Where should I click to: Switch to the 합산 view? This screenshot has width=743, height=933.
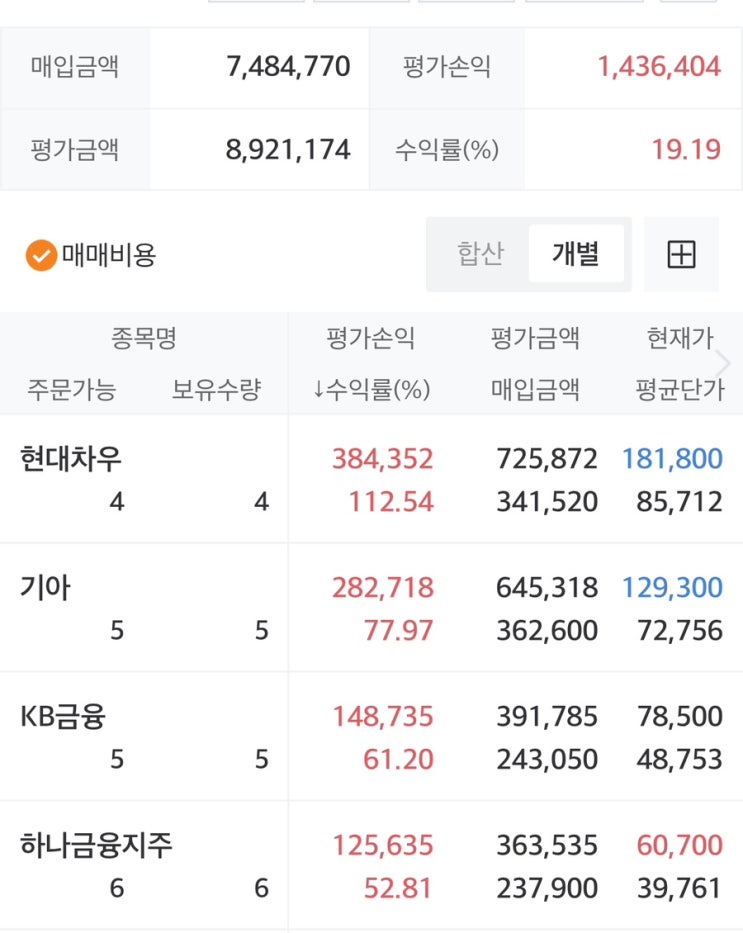479,254
